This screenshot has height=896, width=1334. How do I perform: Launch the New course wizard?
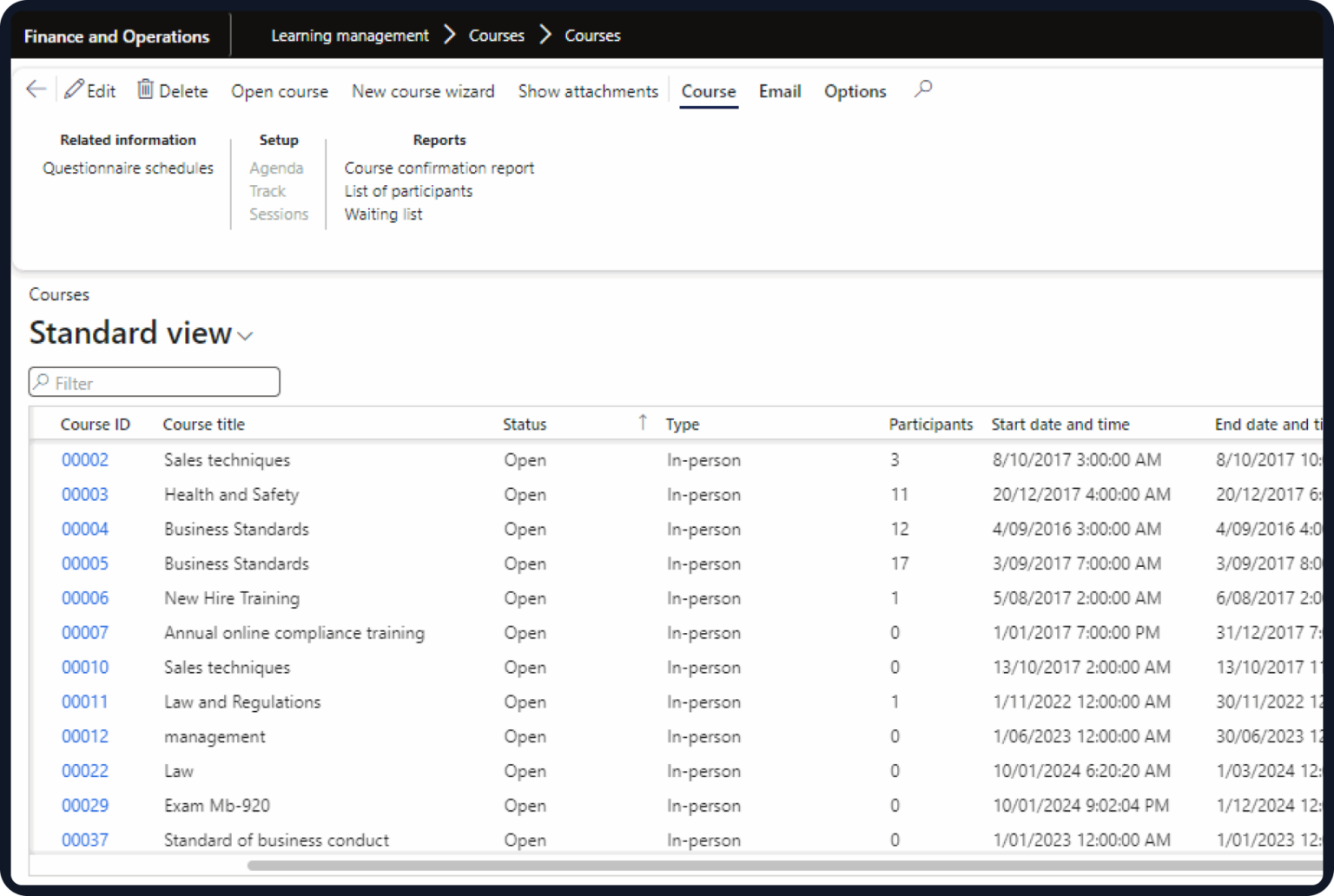click(423, 91)
